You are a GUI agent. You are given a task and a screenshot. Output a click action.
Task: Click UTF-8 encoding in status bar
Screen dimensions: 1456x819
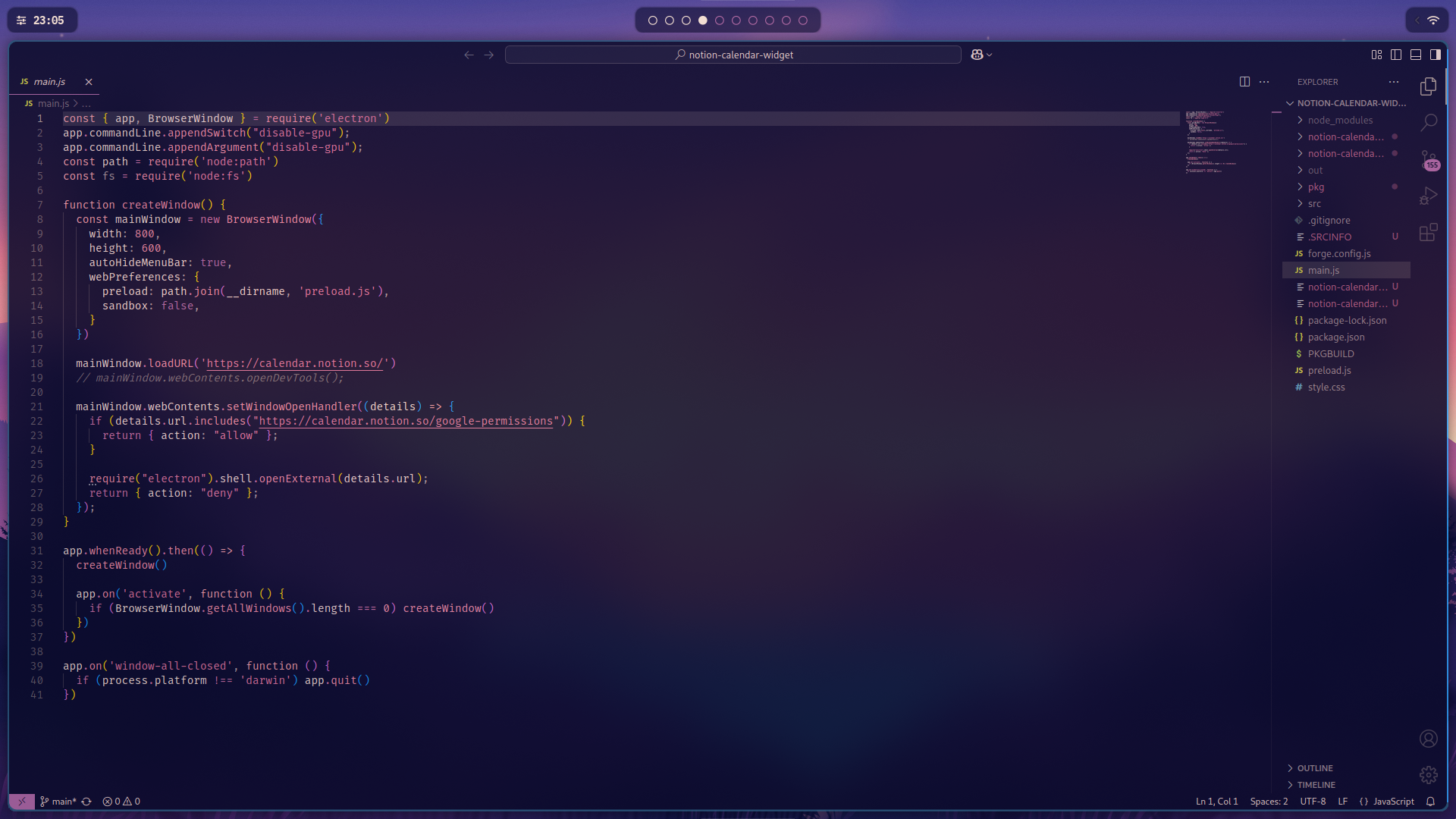1313,802
